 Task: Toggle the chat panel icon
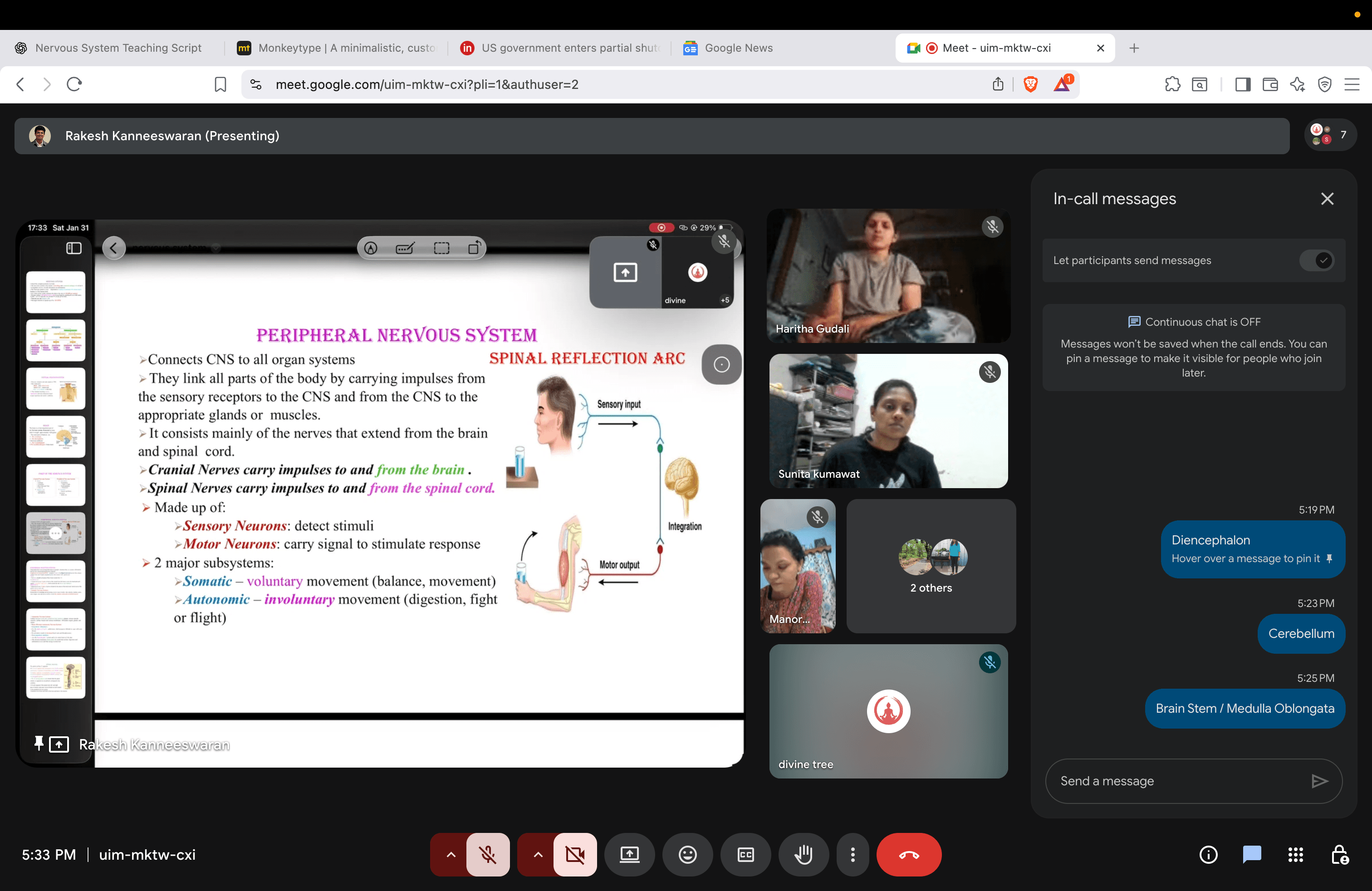point(1251,854)
